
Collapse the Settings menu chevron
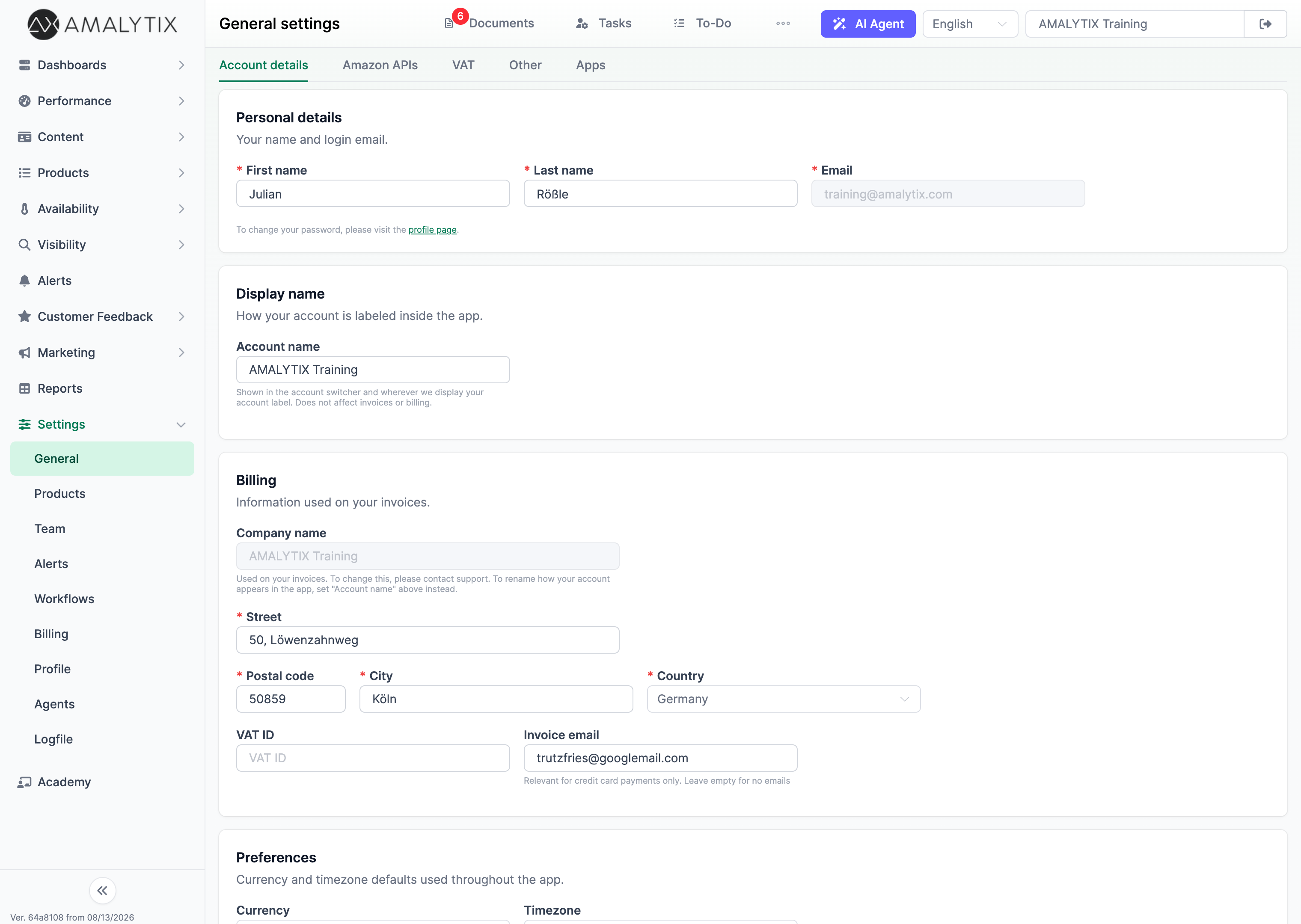(181, 424)
